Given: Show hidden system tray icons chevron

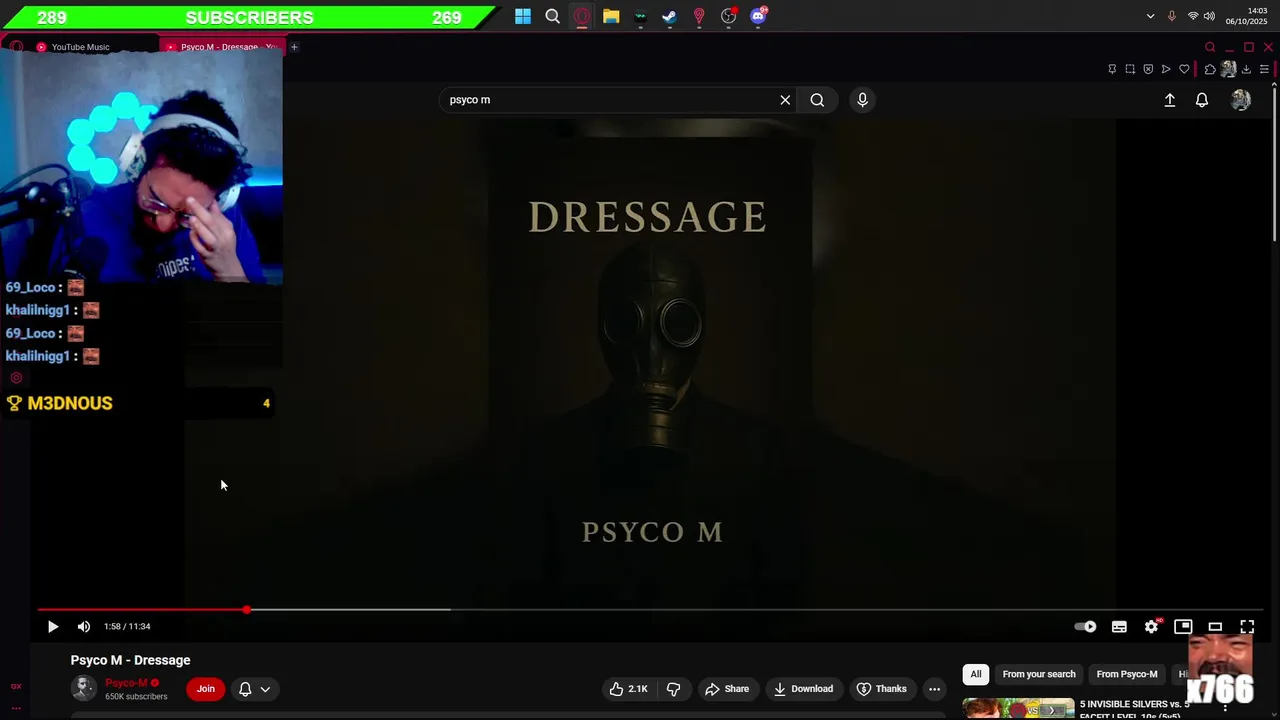Looking at the screenshot, I should pyautogui.click(x=1150, y=16).
